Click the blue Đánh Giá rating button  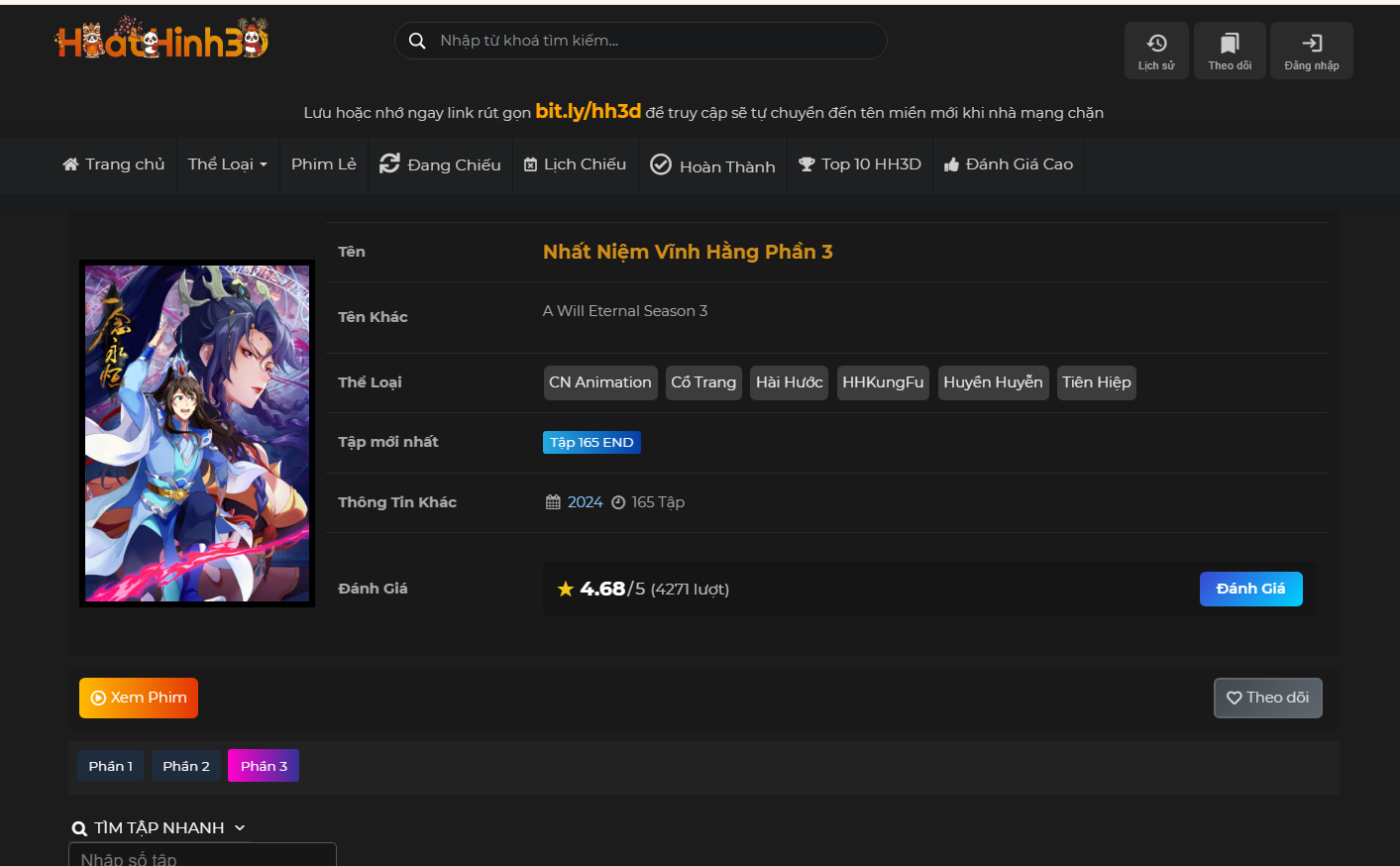click(x=1250, y=589)
